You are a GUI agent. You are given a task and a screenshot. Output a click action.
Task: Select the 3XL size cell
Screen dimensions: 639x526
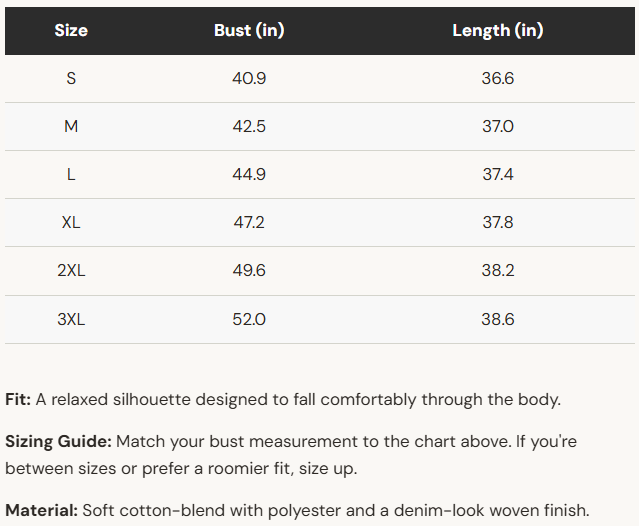tap(71, 319)
